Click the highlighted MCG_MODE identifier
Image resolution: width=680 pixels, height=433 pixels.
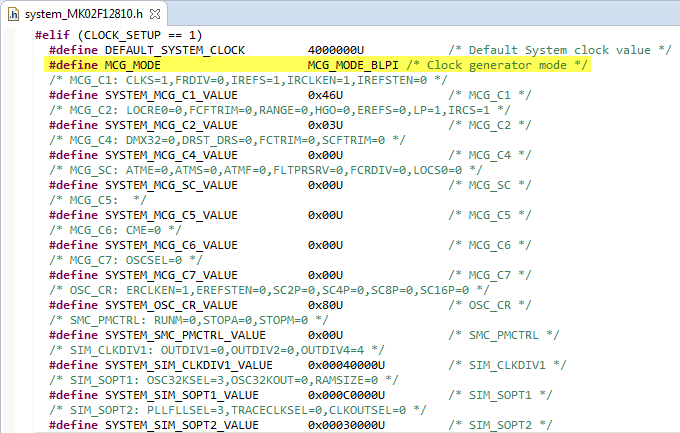tap(133, 65)
